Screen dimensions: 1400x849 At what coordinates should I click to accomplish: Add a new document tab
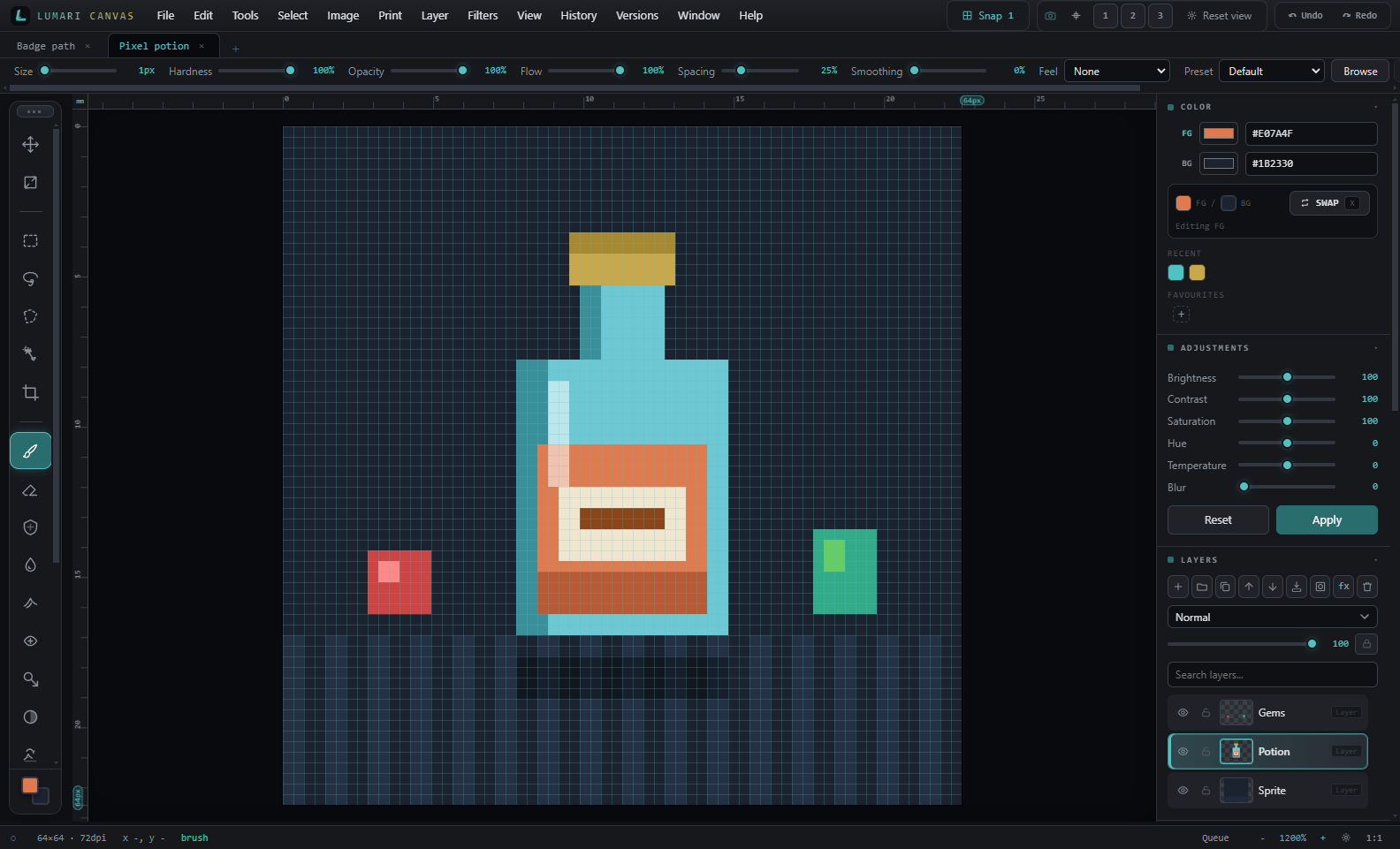[236, 49]
